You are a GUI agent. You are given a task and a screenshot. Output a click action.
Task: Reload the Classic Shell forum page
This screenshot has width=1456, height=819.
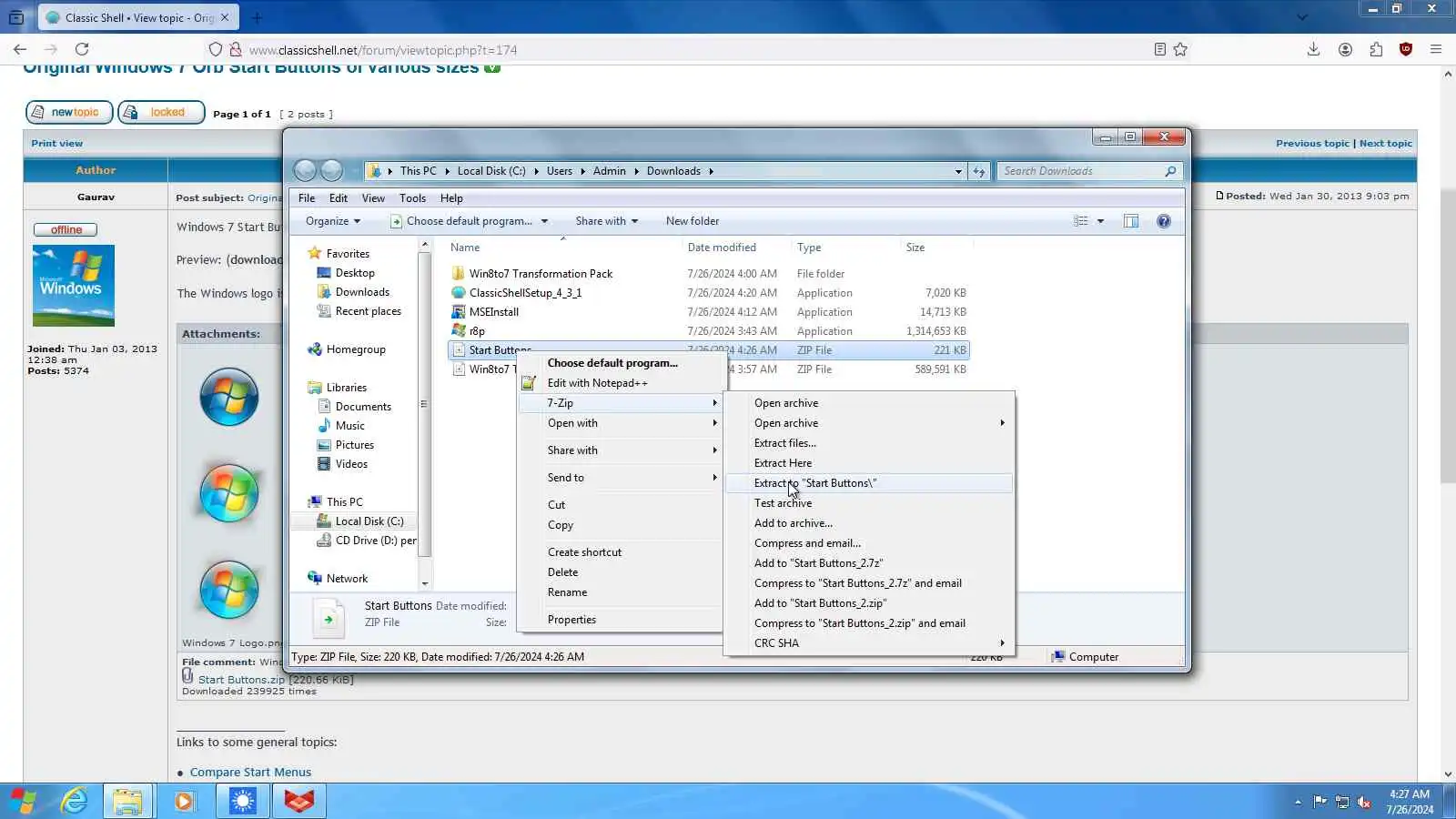[x=82, y=49]
